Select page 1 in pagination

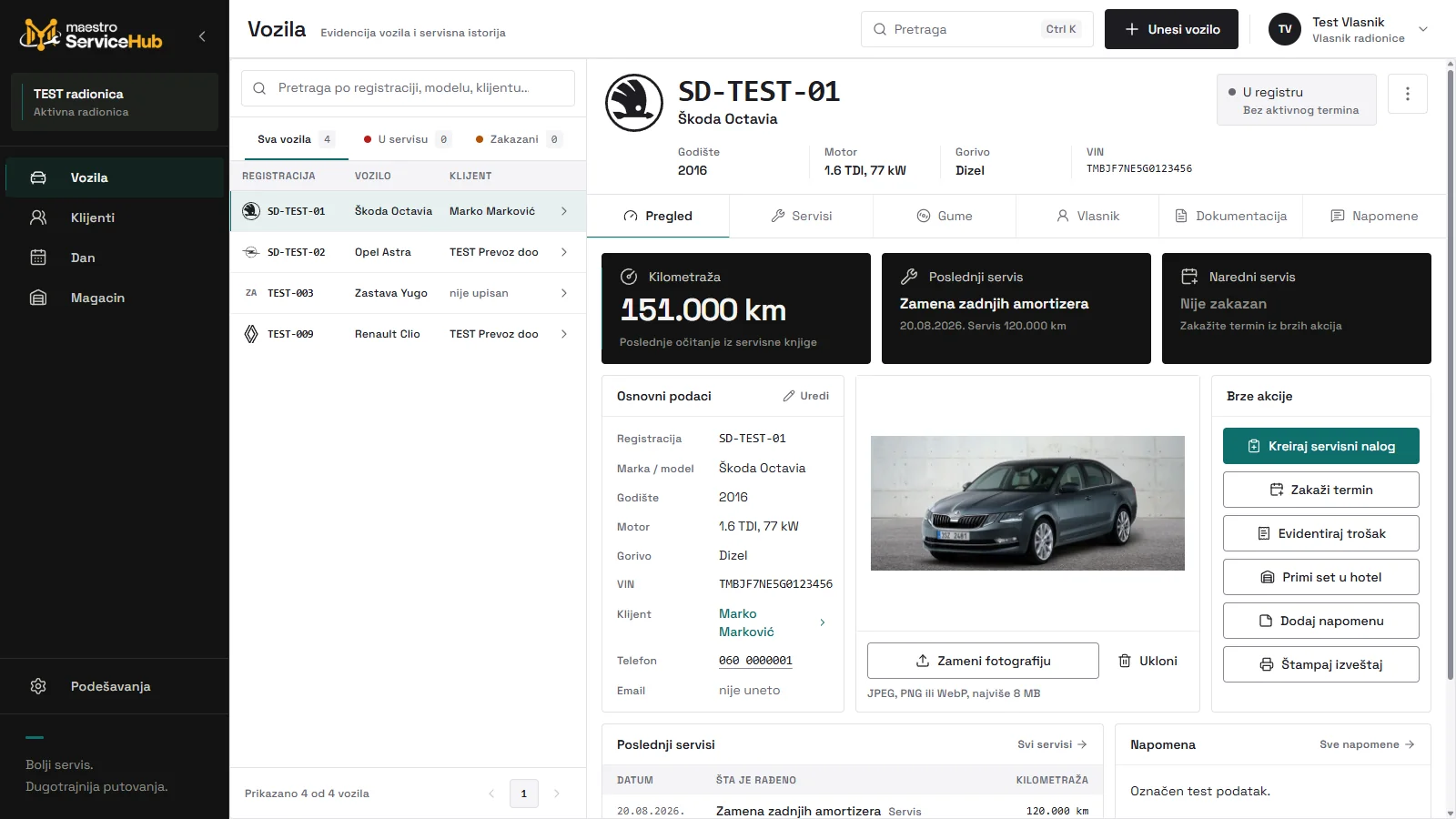click(x=524, y=794)
